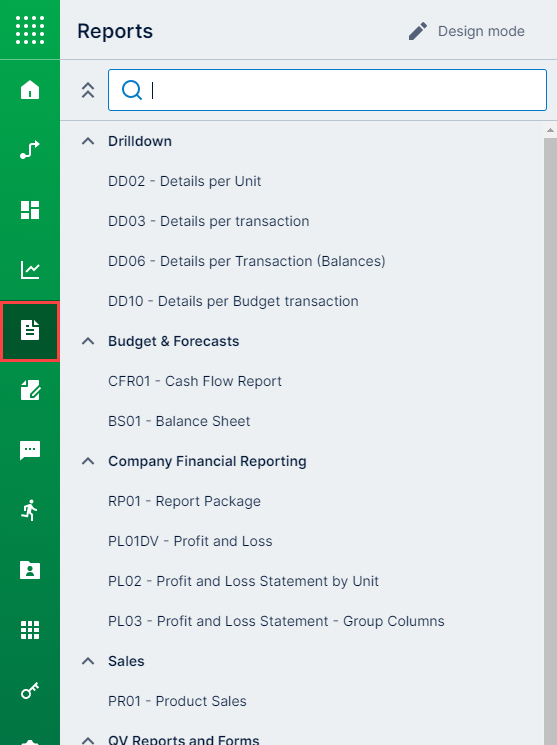This screenshot has height=745, width=557.
Task: Open the Dashboards tiles icon
Action: pos(30,210)
